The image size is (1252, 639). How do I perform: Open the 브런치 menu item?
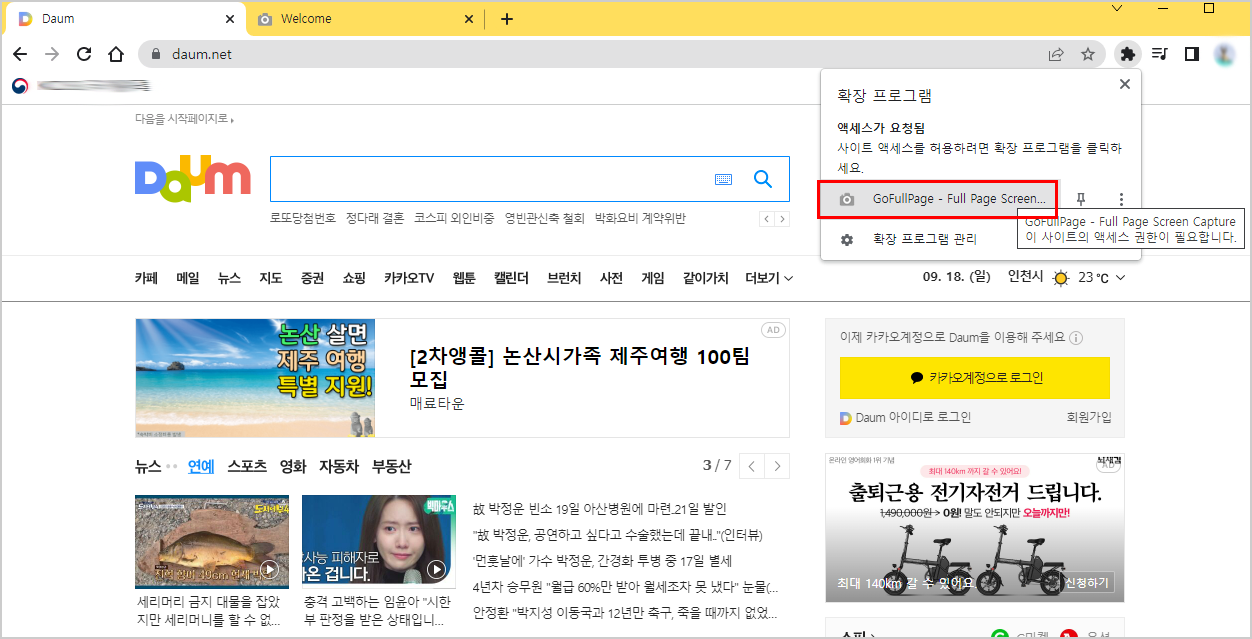(564, 278)
